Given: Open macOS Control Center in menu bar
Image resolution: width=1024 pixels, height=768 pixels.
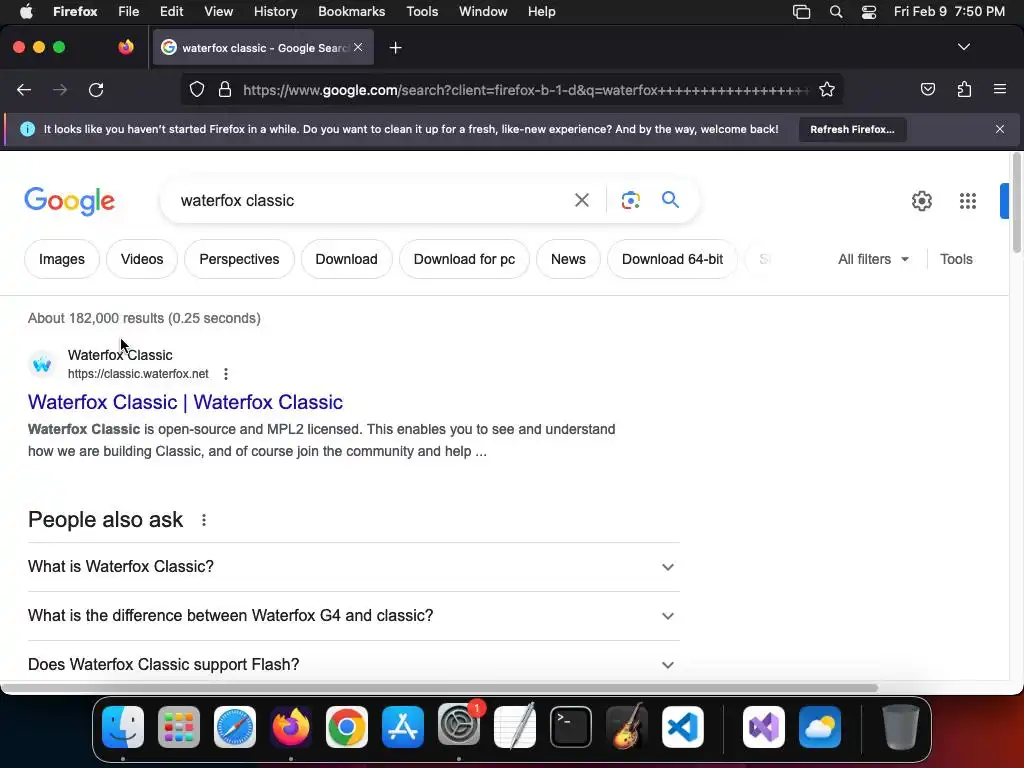Looking at the screenshot, I should click(869, 12).
